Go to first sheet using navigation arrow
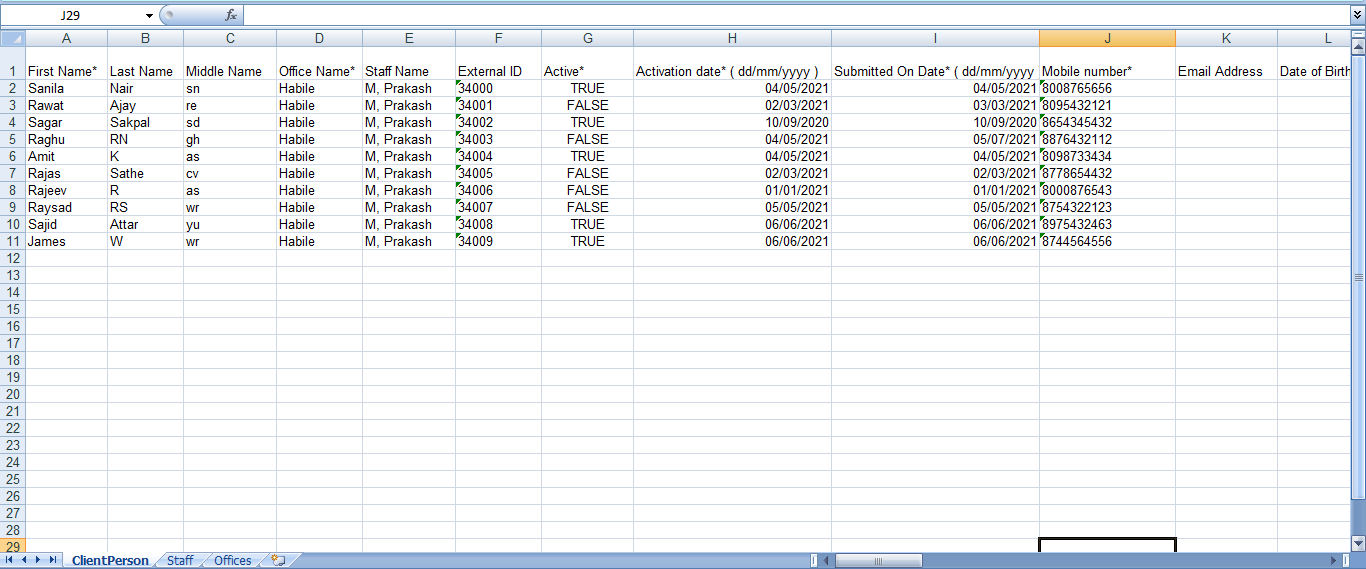1366x569 pixels. (11, 560)
